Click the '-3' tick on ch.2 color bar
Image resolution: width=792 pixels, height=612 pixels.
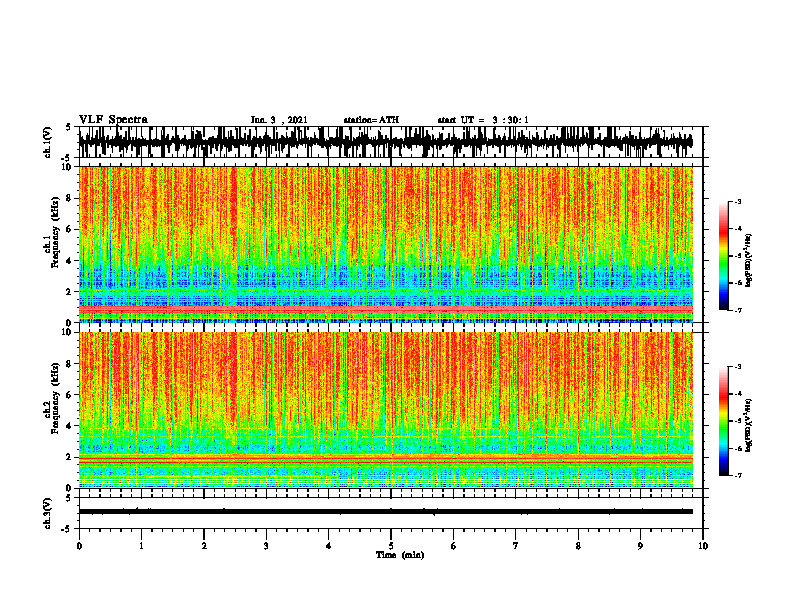coord(737,367)
